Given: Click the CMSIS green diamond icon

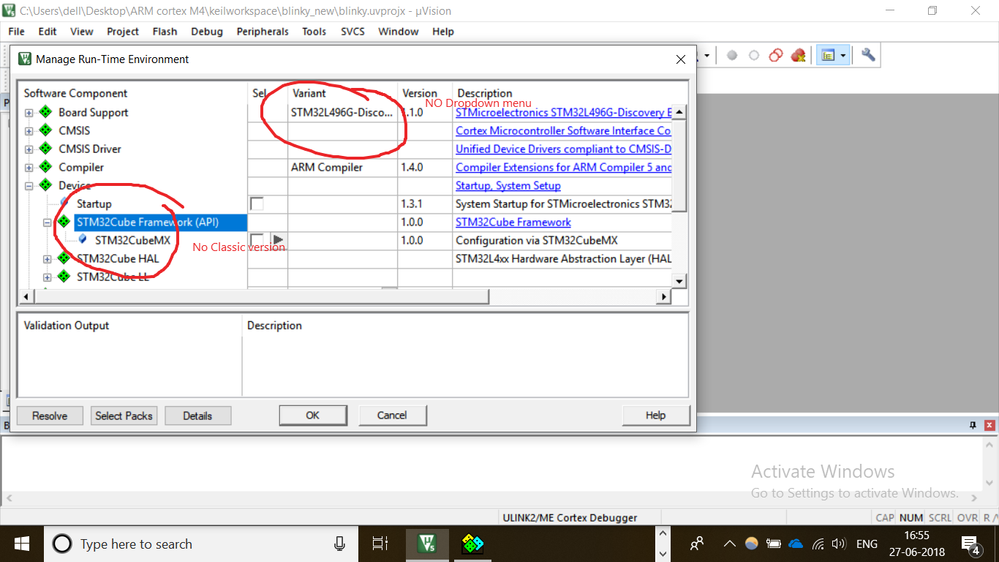Looking at the screenshot, I should (45, 130).
